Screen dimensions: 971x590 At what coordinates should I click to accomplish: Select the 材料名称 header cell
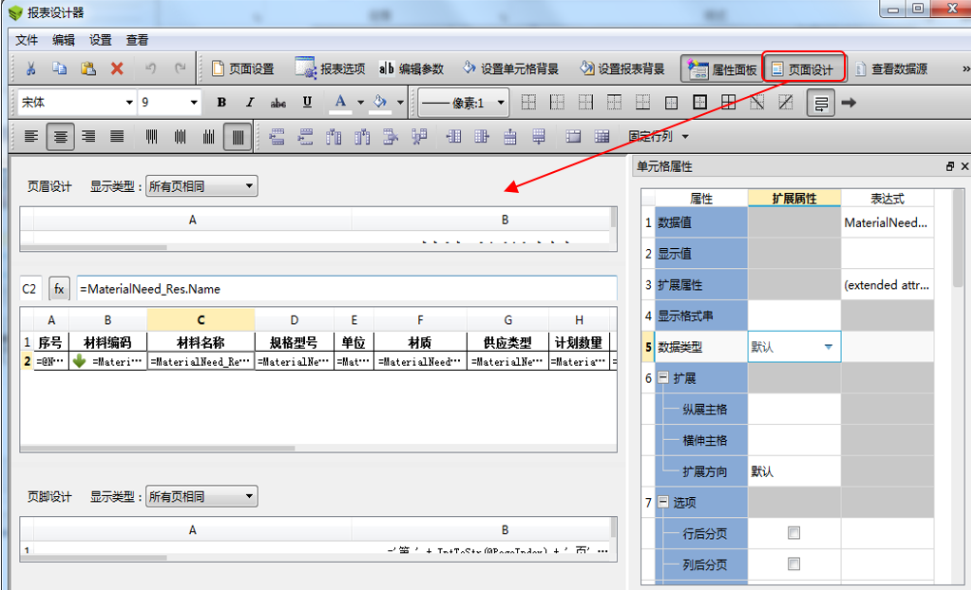201,342
